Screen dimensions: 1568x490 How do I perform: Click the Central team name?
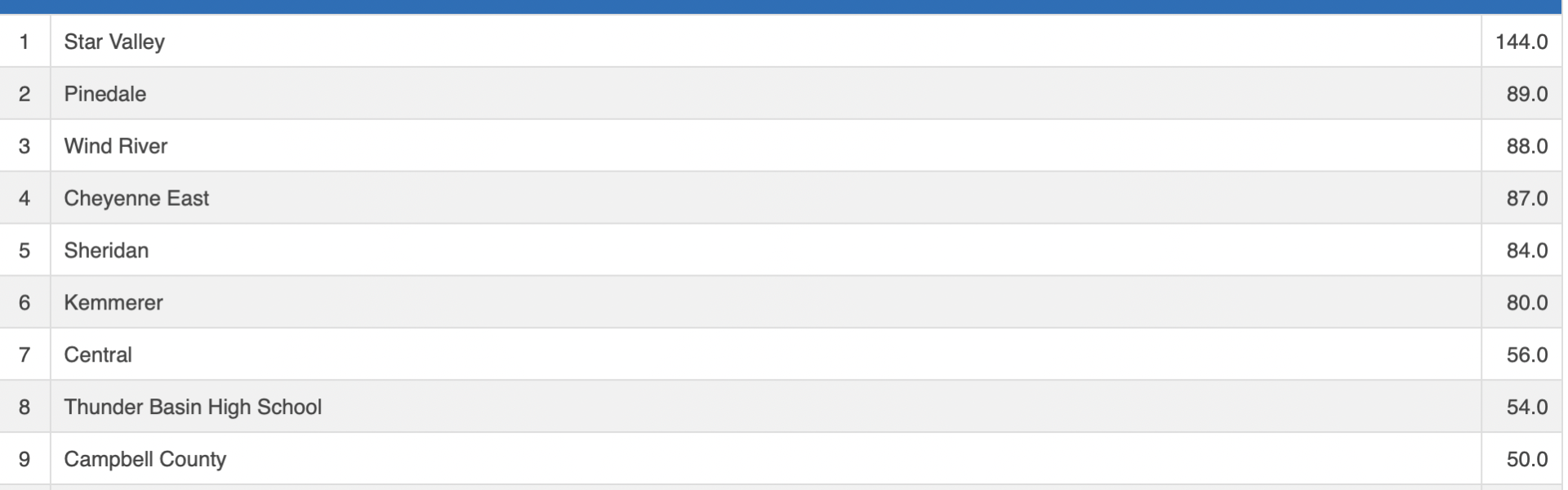pyautogui.click(x=98, y=355)
